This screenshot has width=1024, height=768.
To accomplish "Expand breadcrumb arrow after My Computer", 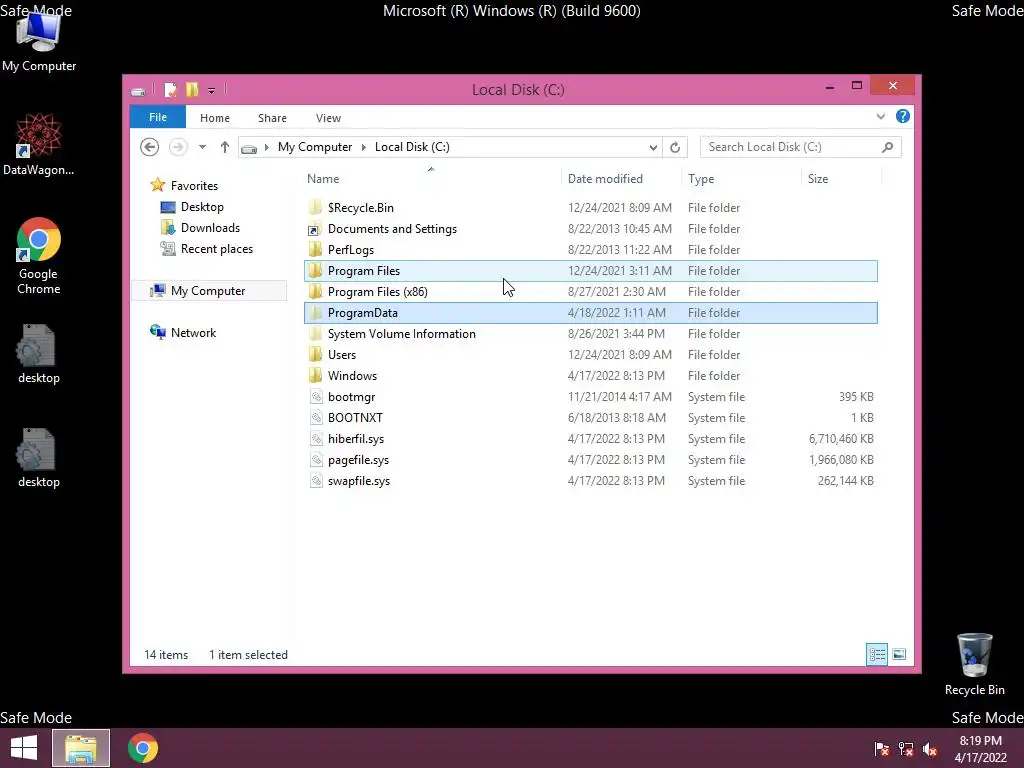I will click(364, 148).
